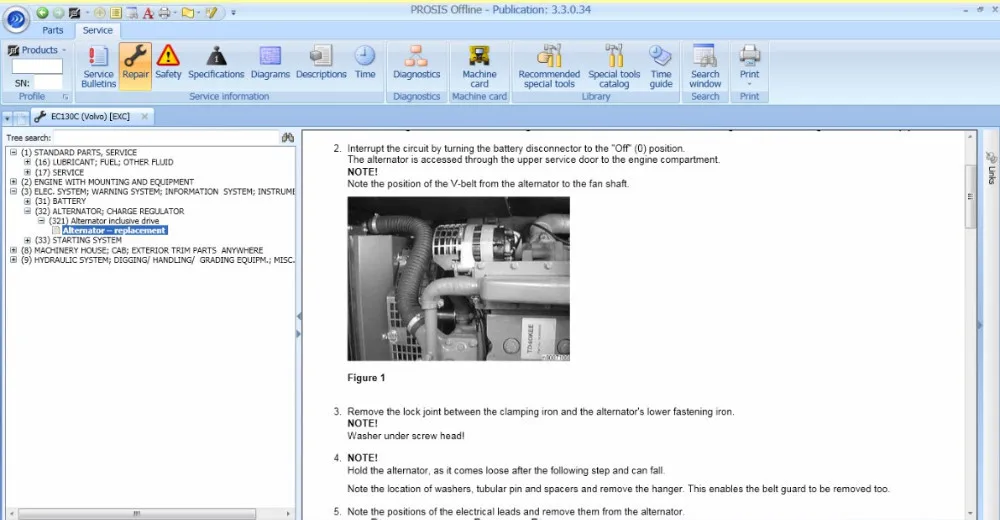Open Service Bulletins
Image resolution: width=1000 pixels, height=520 pixels.
coord(98,66)
